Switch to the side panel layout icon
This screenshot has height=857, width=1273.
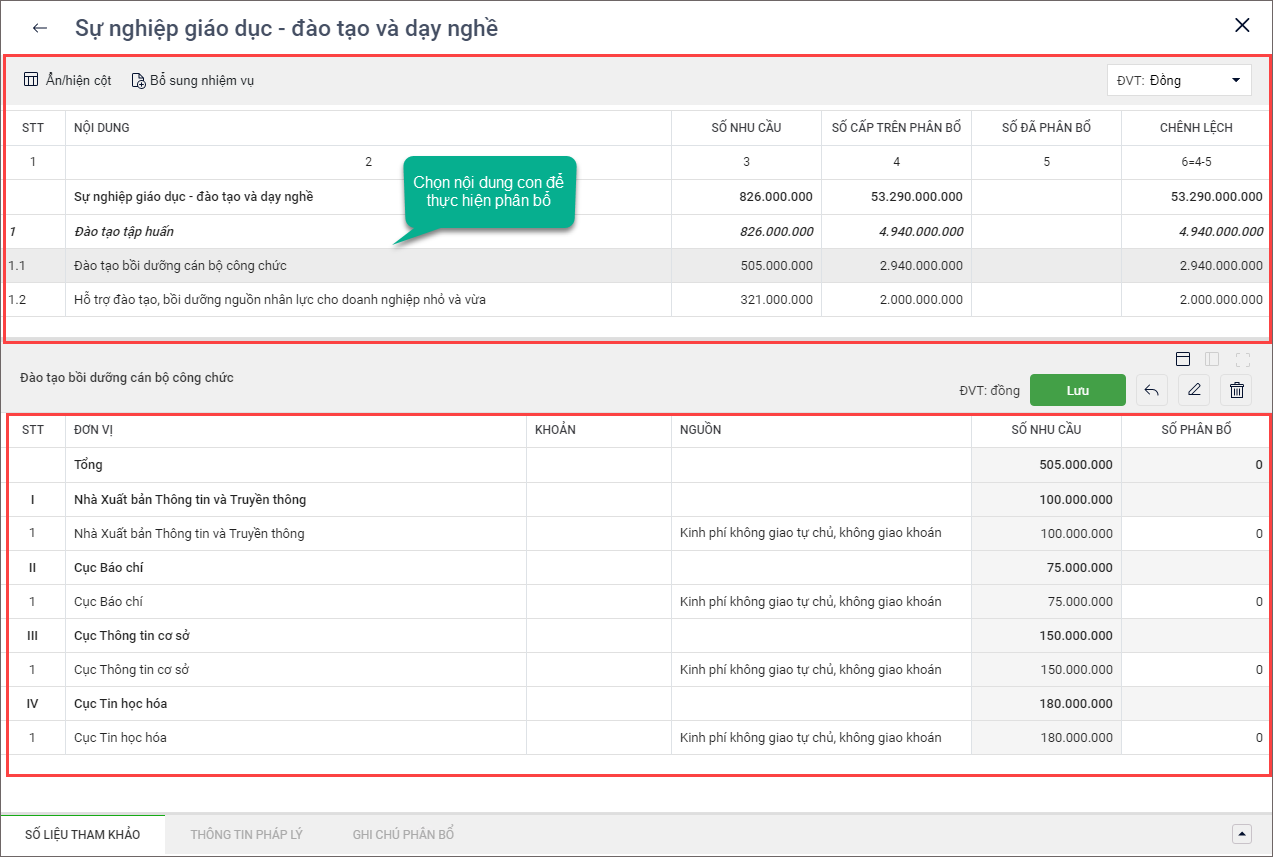(x=1212, y=359)
